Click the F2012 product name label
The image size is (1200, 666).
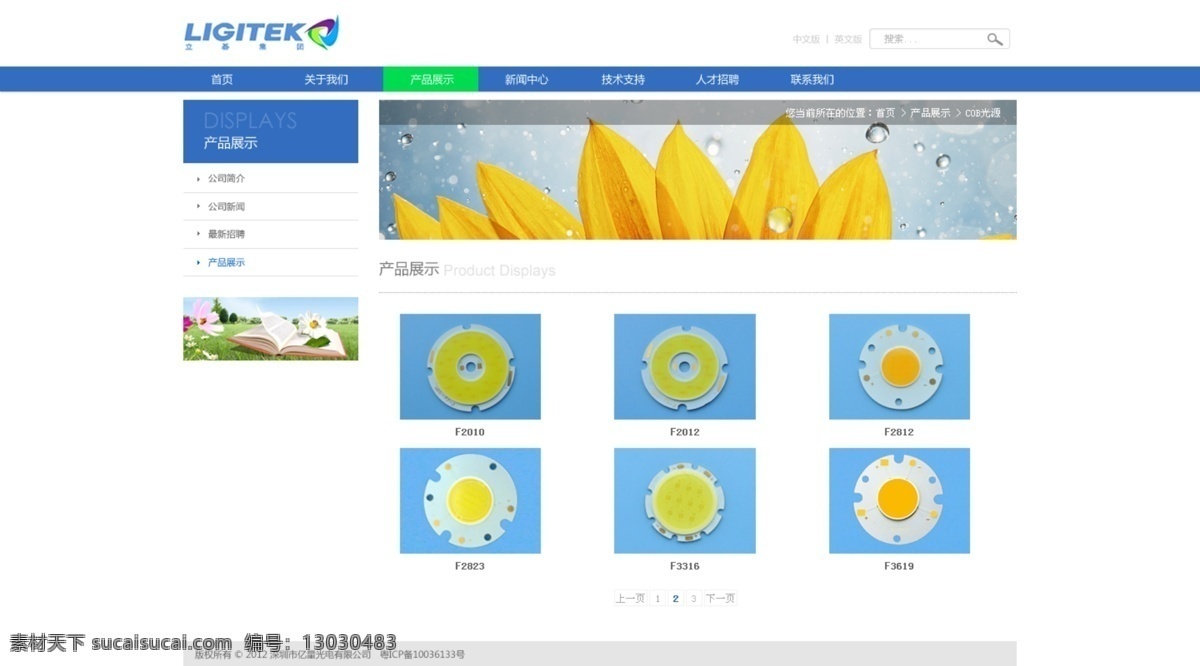tap(685, 432)
